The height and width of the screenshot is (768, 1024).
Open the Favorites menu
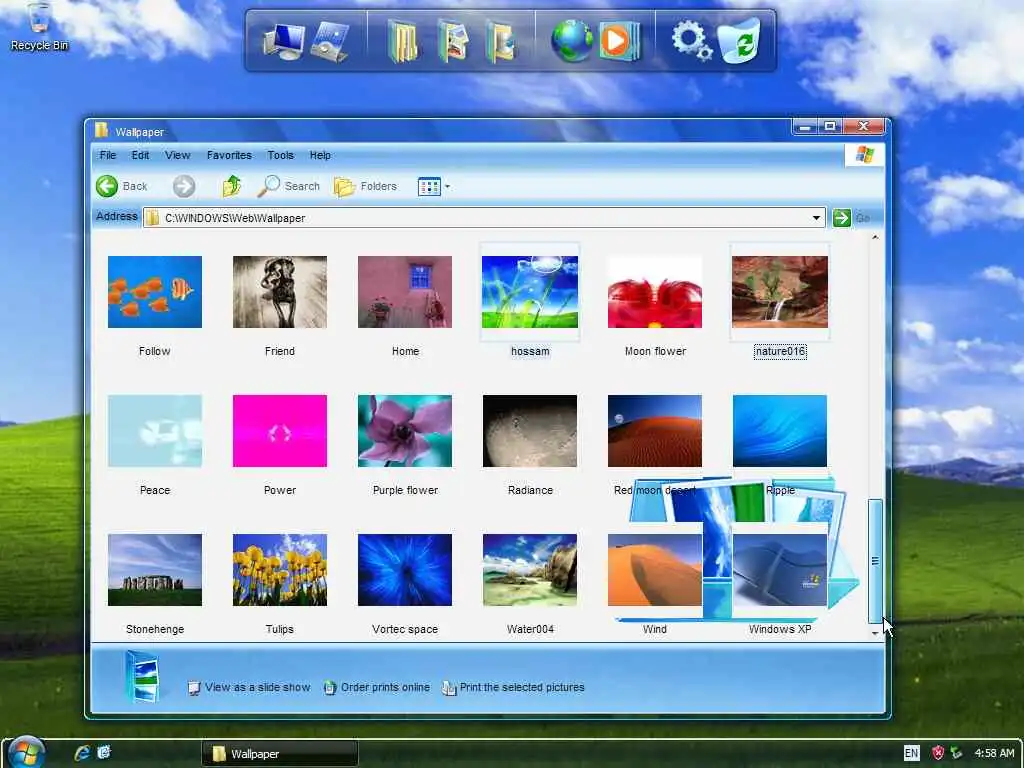[x=229, y=155]
